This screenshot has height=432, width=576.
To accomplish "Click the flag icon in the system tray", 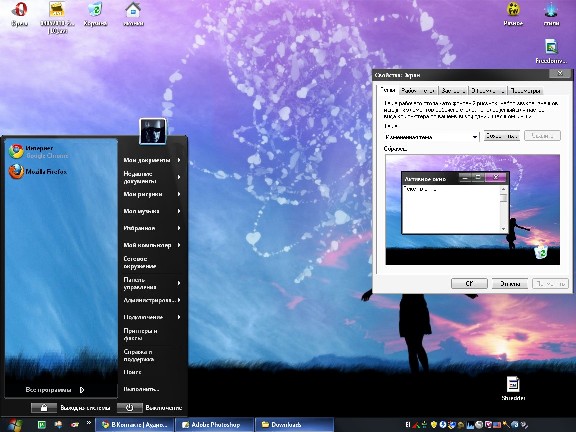I will (x=497, y=425).
